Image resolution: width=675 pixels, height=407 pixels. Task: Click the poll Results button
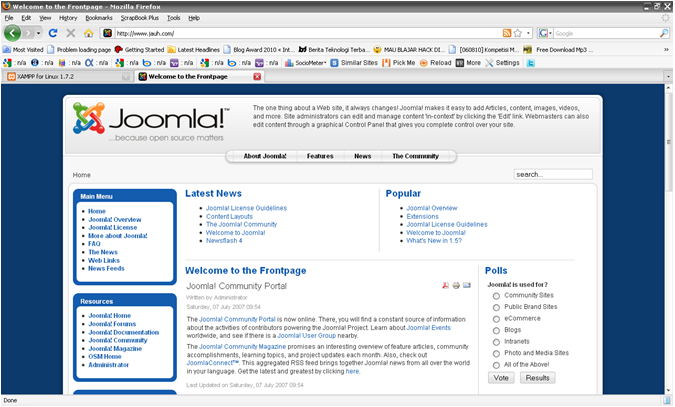tap(538, 378)
